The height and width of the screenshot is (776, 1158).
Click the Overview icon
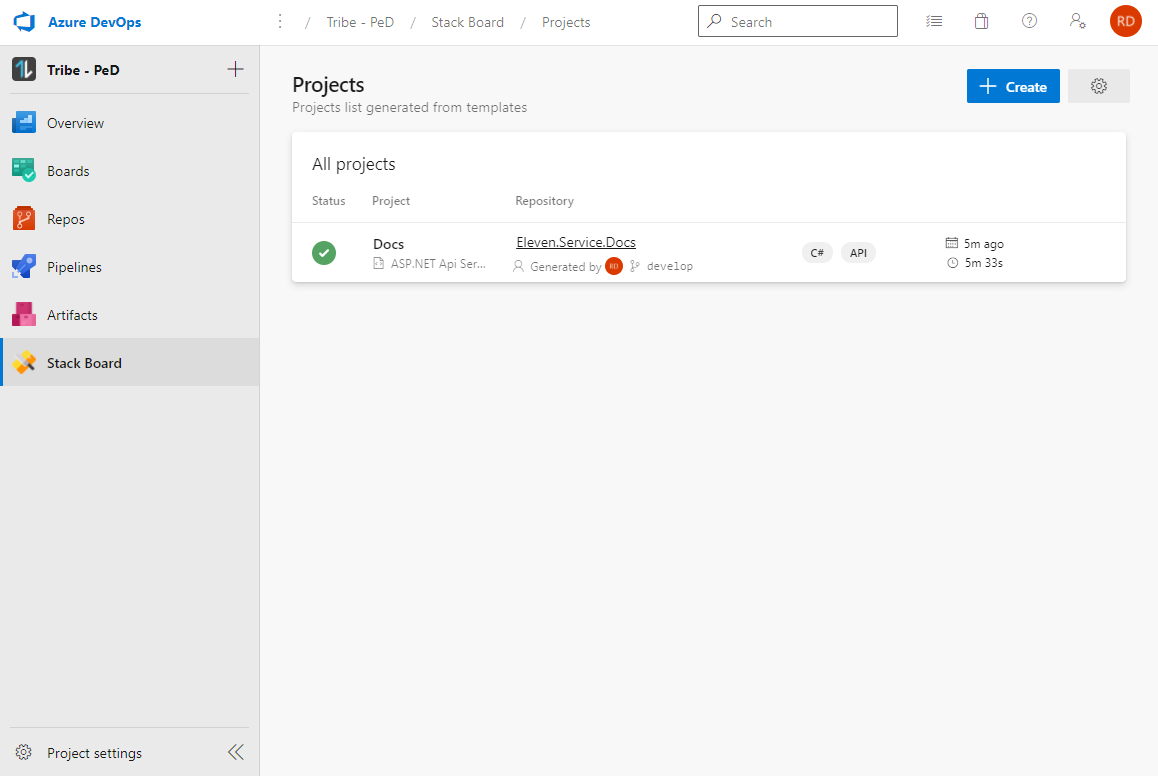[24, 122]
